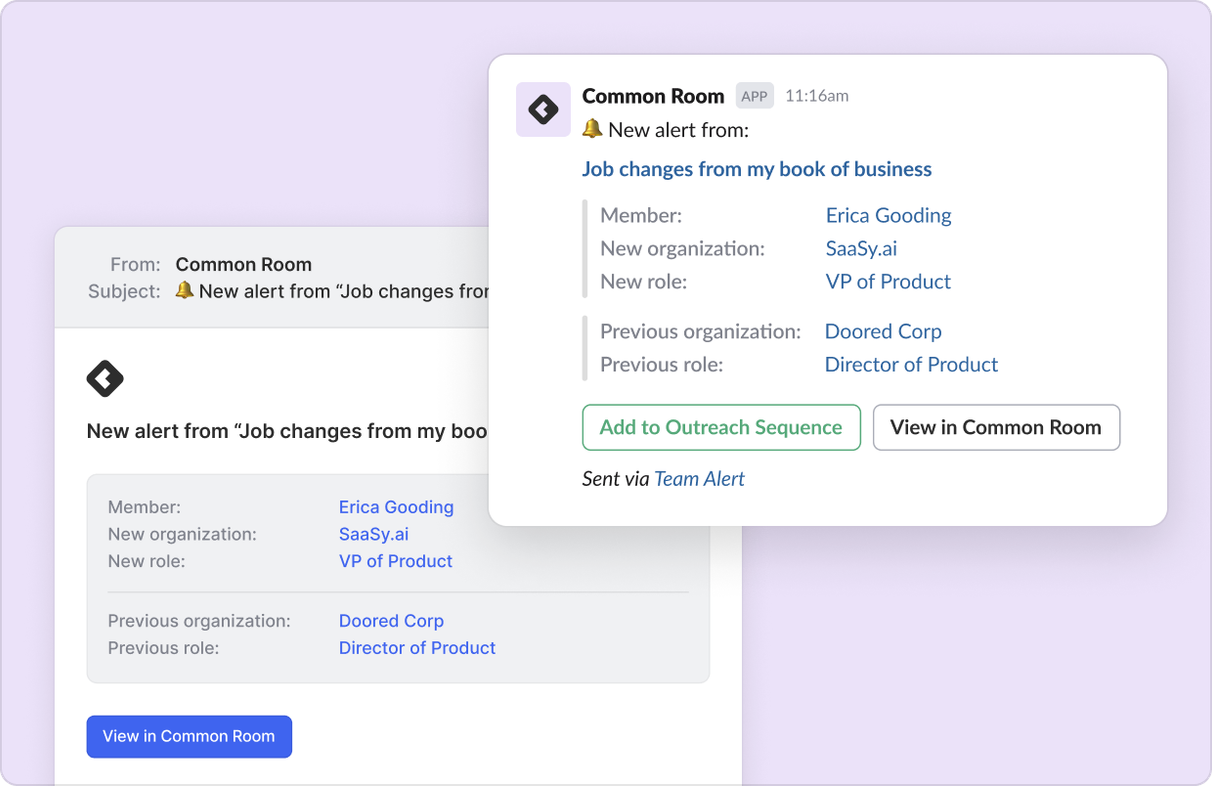Open Director of Product link in Slack message
The image size is (1212, 786).
coord(911,364)
